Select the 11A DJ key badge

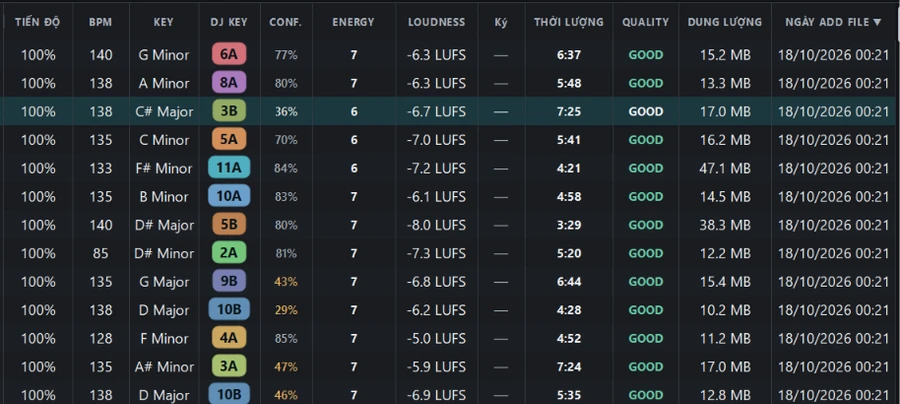(x=229, y=168)
